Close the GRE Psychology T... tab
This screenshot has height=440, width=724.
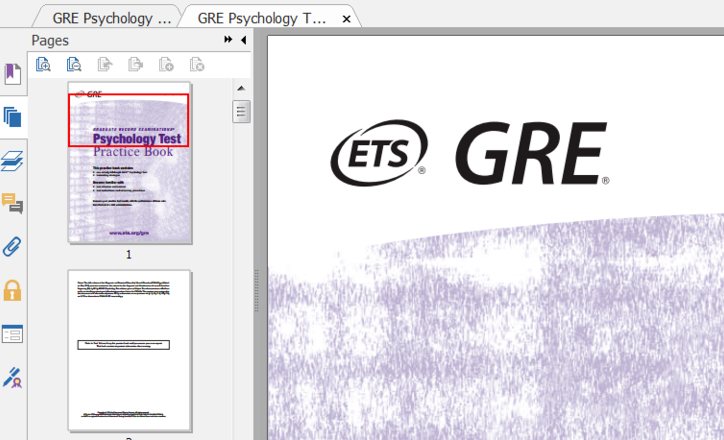346,19
